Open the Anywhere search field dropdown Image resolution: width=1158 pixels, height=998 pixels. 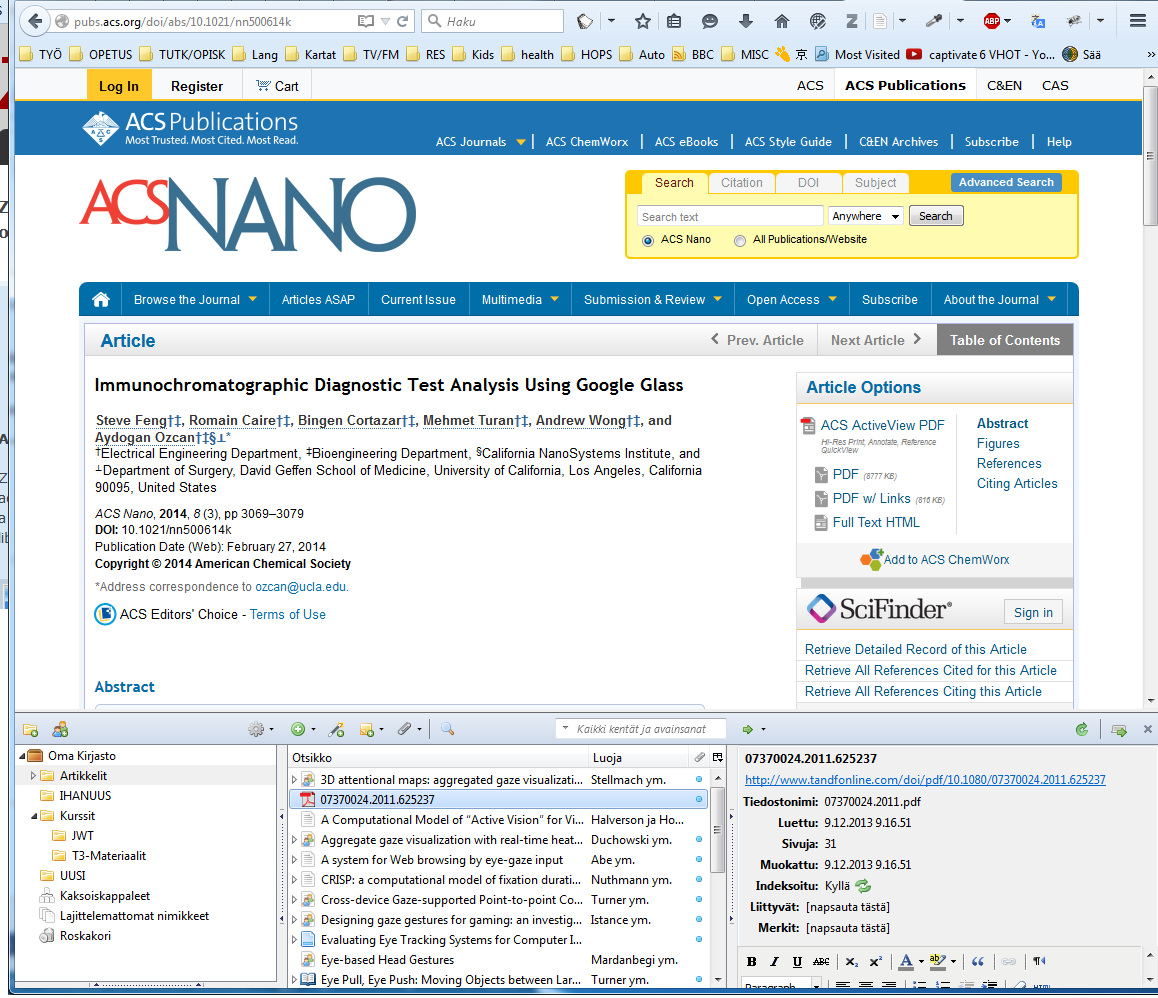(x=866, y=216)
